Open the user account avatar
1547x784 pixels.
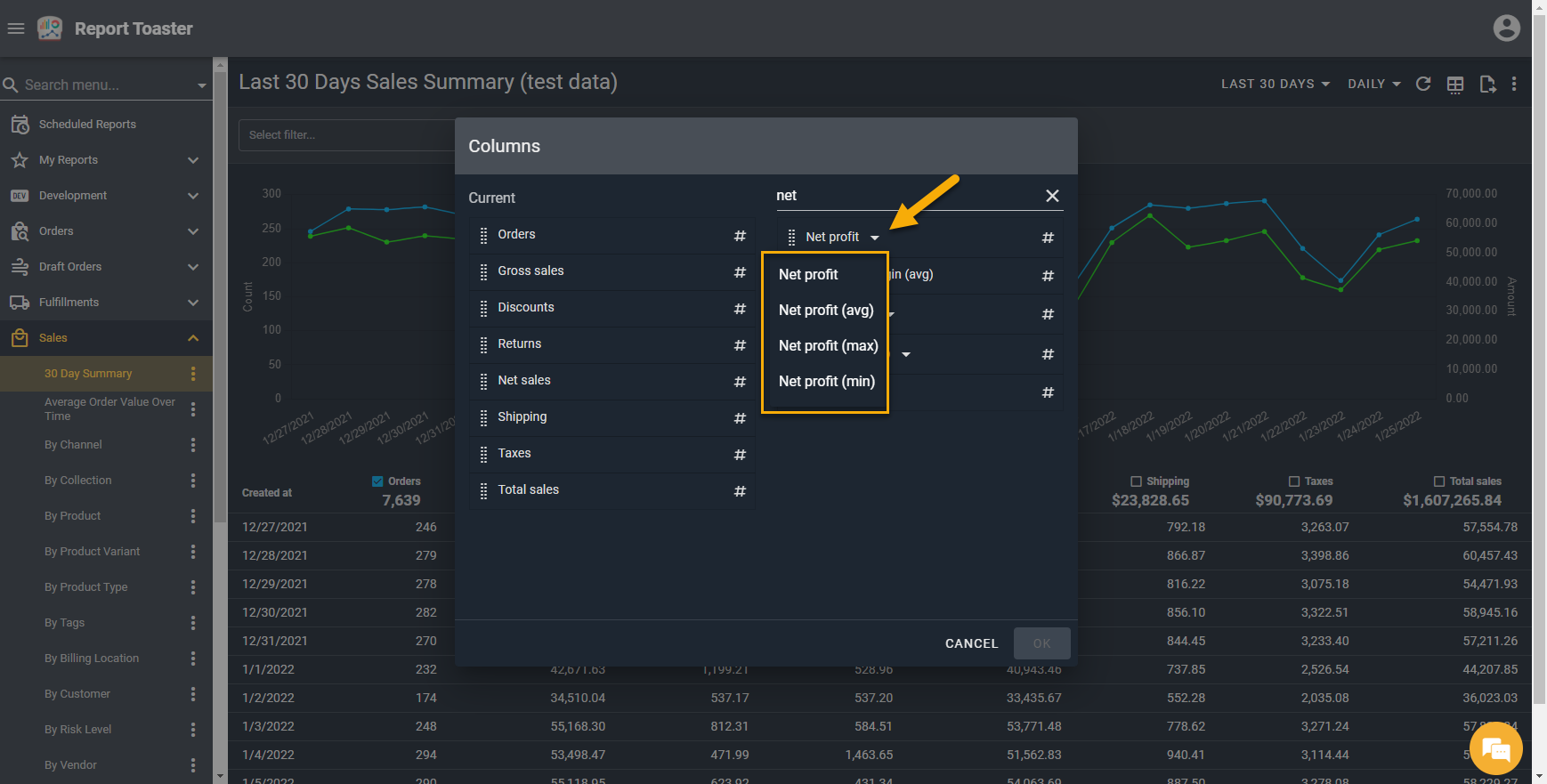click(x=1506, y=28)
